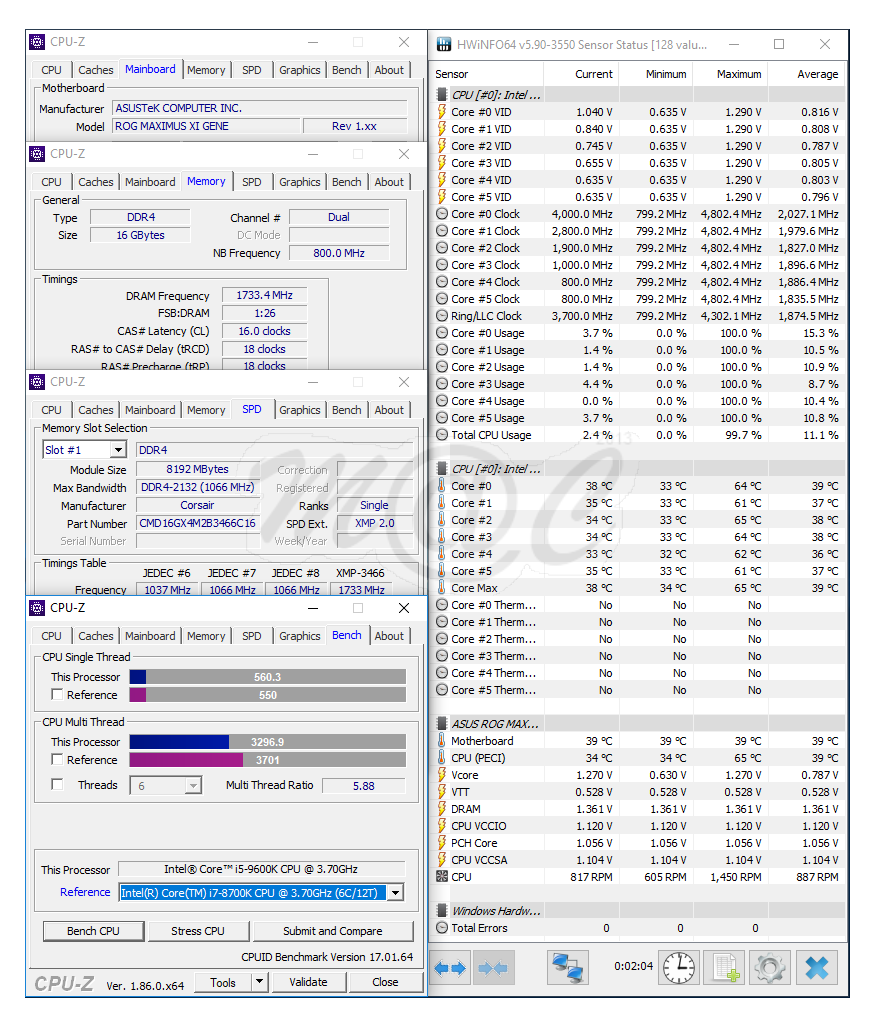Click the Tools button
The height and width of the screenshot is (1027, 875).
coord(223,982)
